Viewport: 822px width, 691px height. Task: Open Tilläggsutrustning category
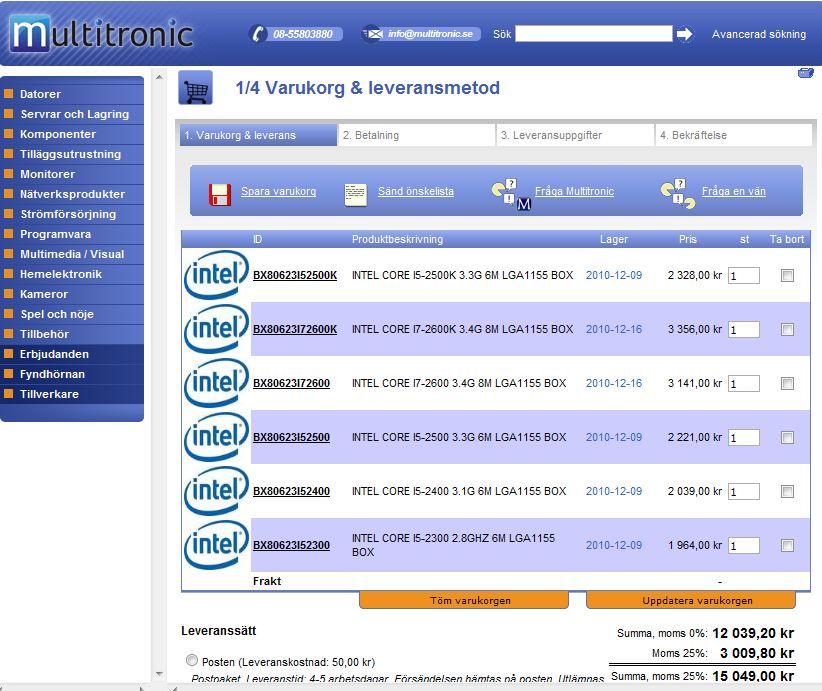click(x=72, y=154)
